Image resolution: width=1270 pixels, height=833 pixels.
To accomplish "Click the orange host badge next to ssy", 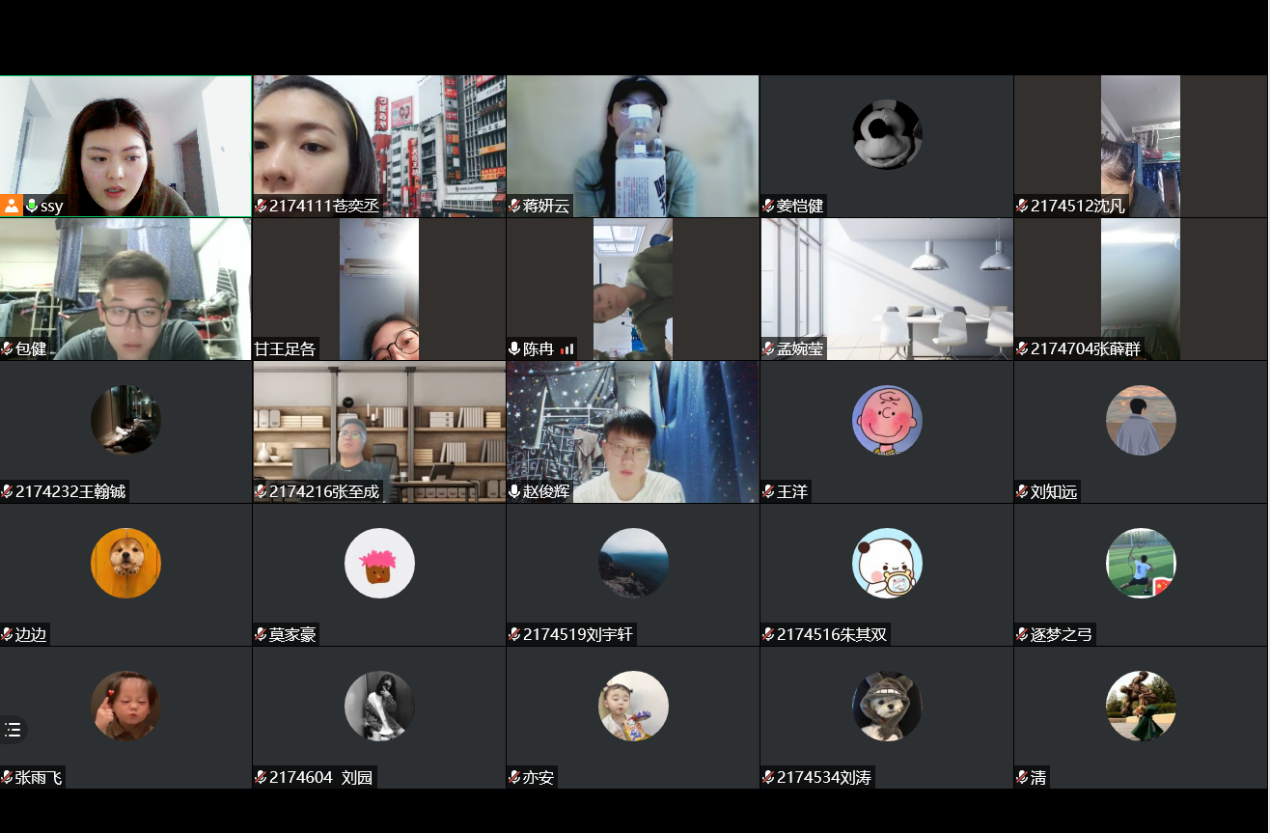I will pos(11,206).
